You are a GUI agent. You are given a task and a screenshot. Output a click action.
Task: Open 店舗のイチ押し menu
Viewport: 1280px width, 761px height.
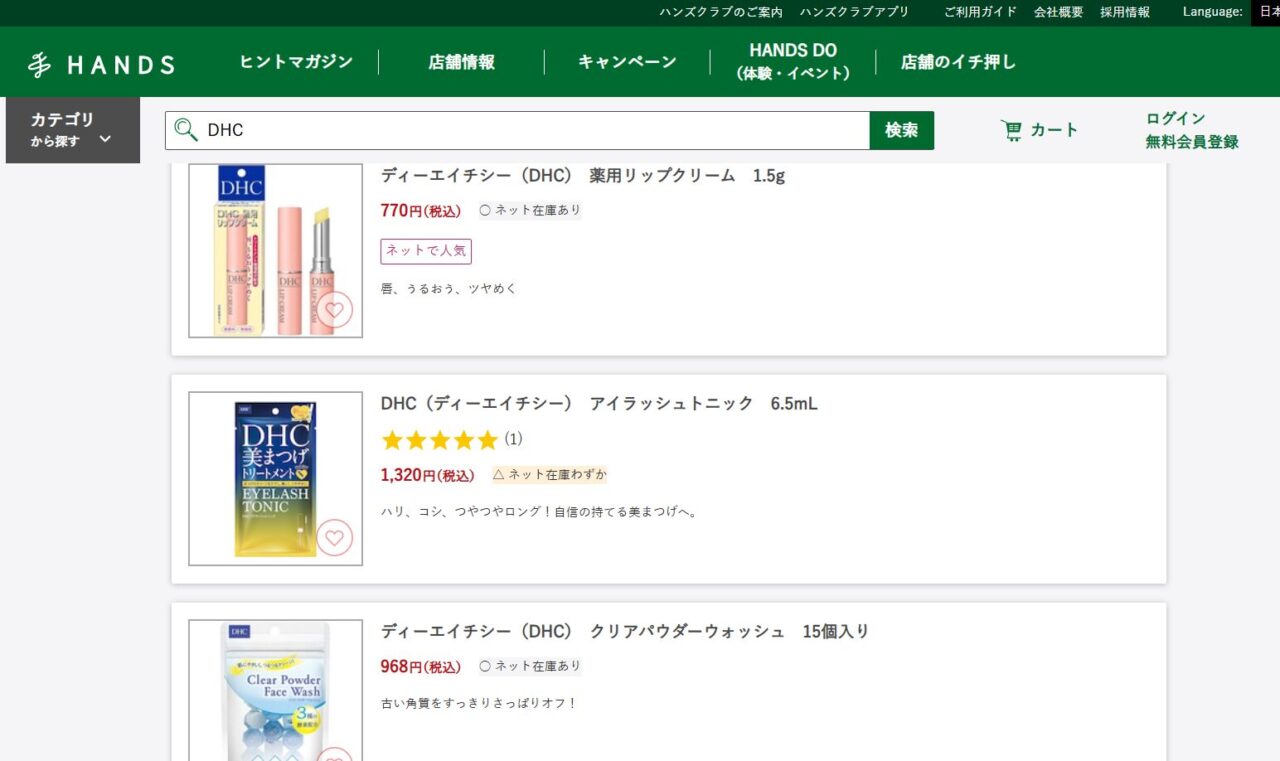(958, 62)
